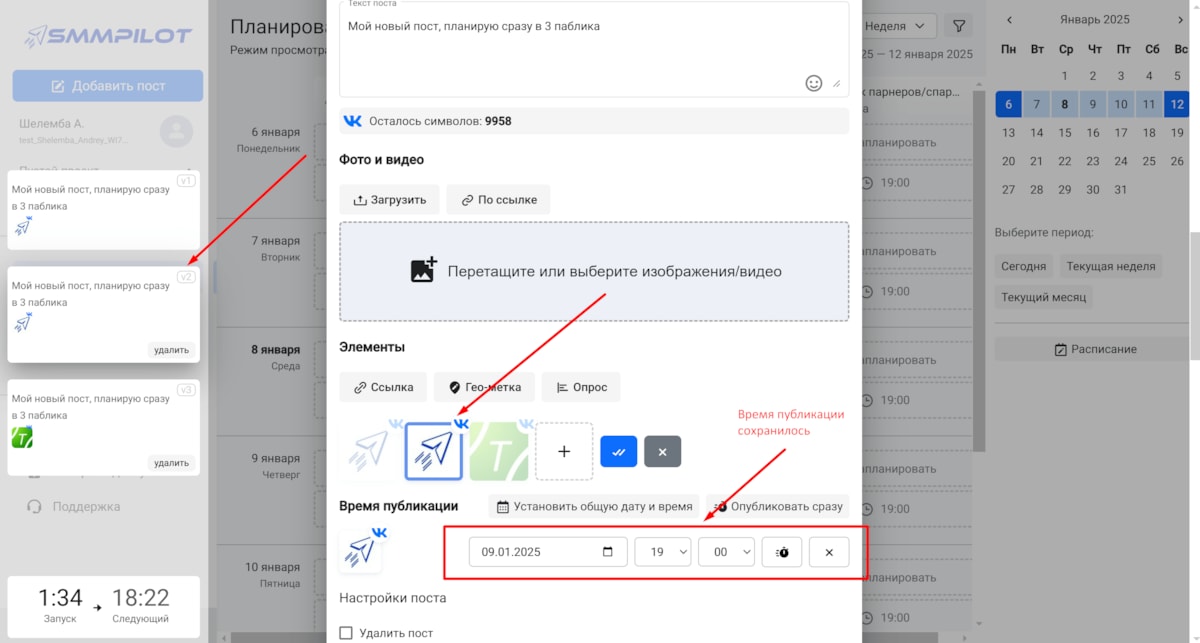
Task: Open Поддержка in sidebar
Action: [x=74, y=506]
